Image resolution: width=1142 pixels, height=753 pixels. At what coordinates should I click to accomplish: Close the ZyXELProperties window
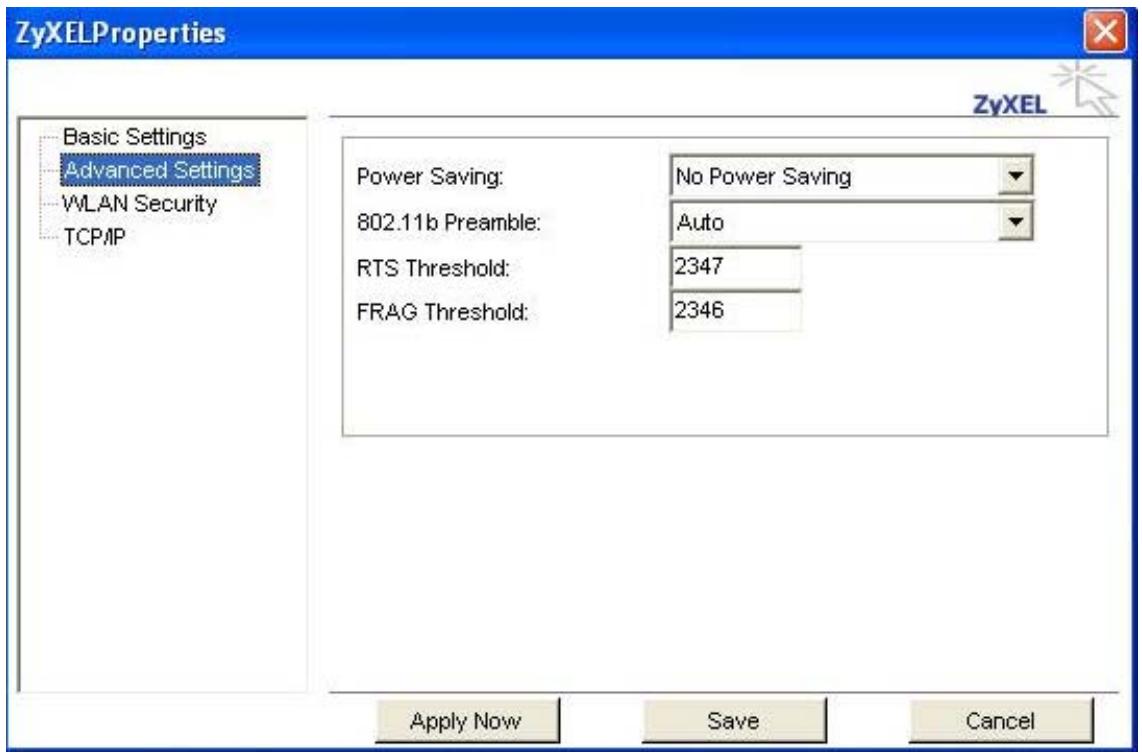point(1105,33)
